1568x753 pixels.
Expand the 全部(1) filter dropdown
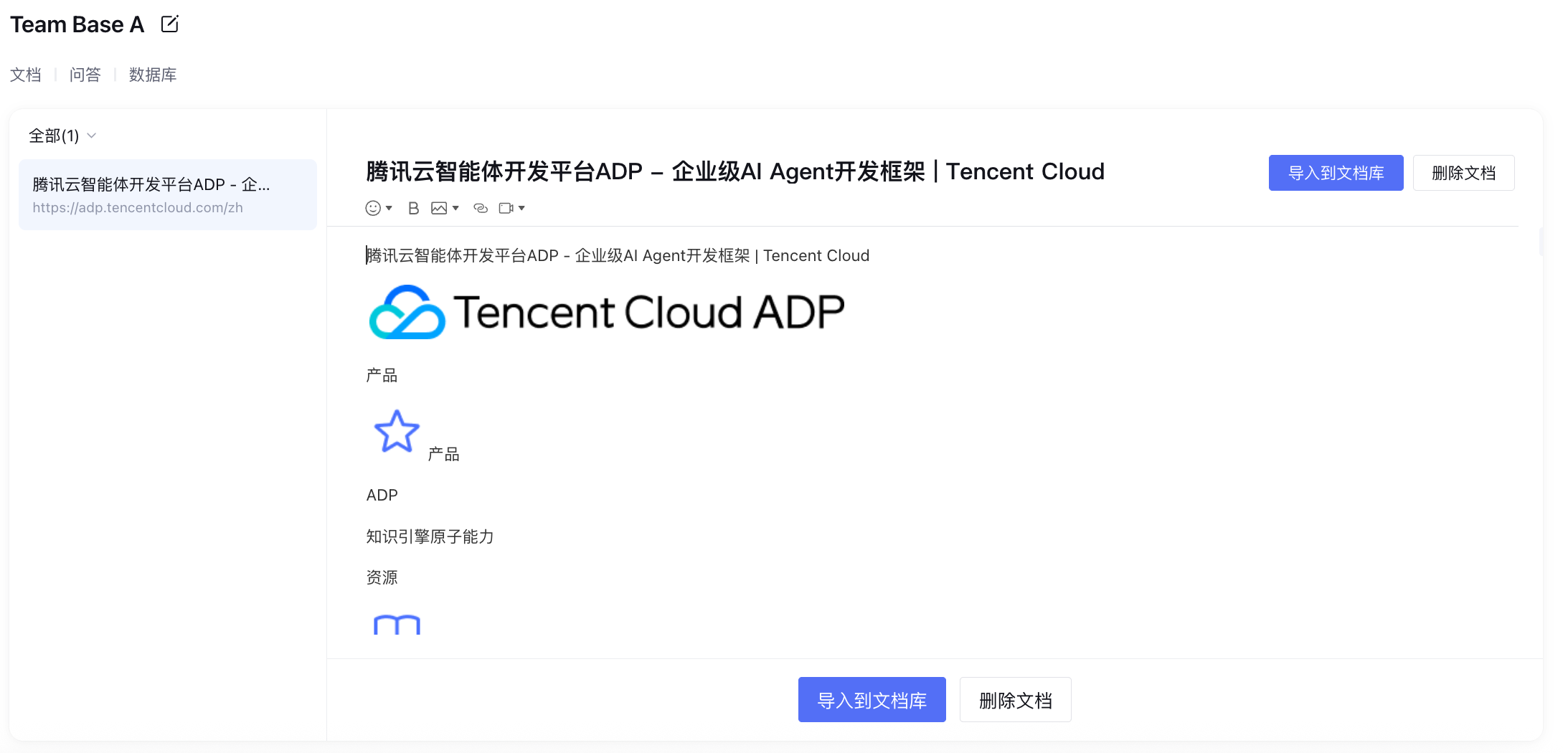point(62,136)
